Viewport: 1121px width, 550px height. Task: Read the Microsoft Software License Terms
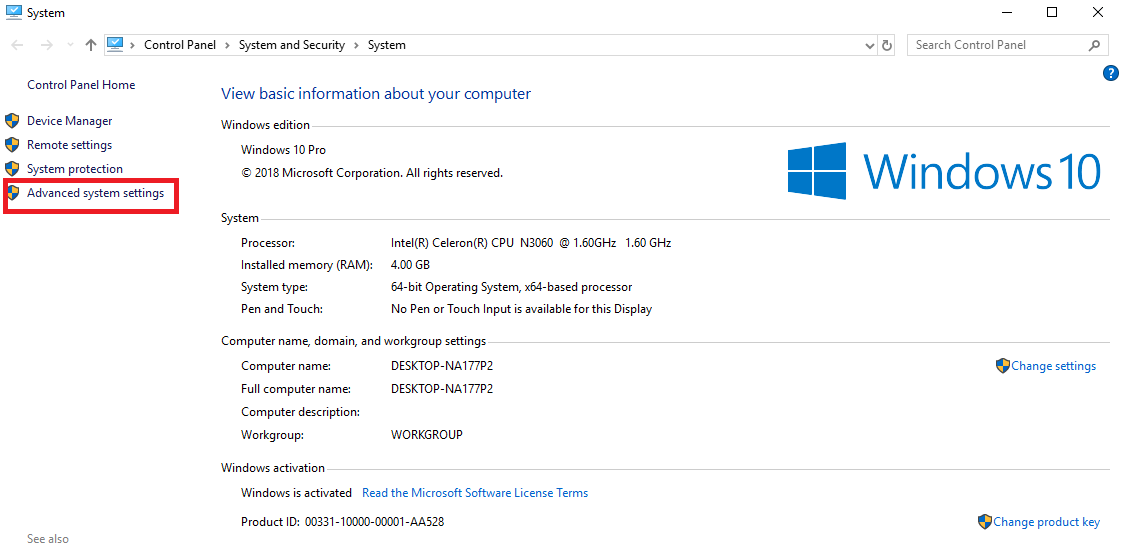click(x=475, y=493)
